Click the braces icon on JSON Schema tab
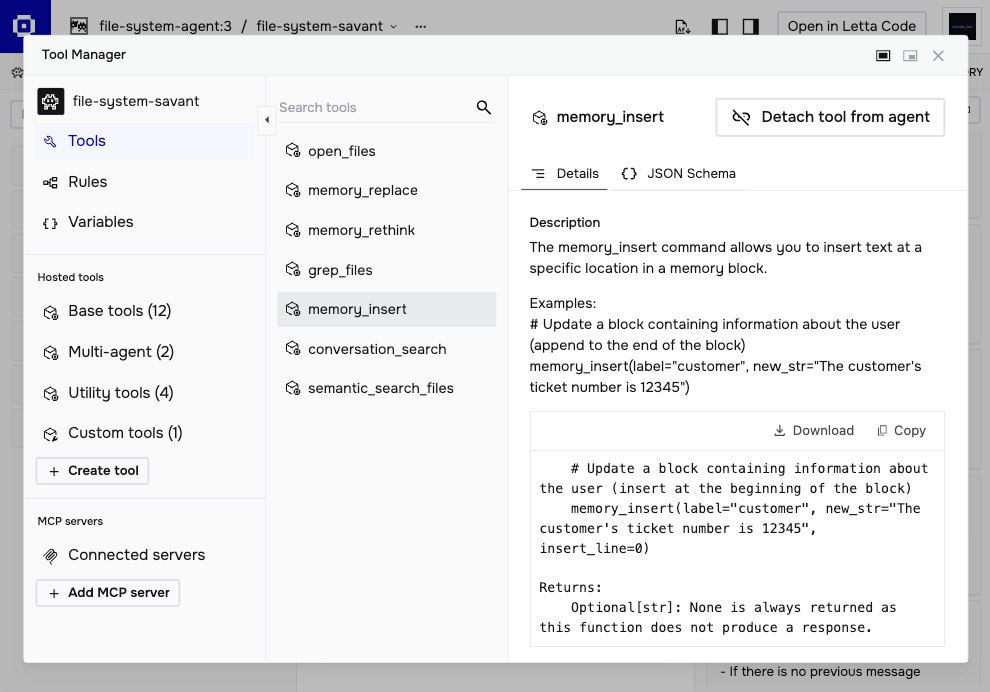 click(629, 174)
